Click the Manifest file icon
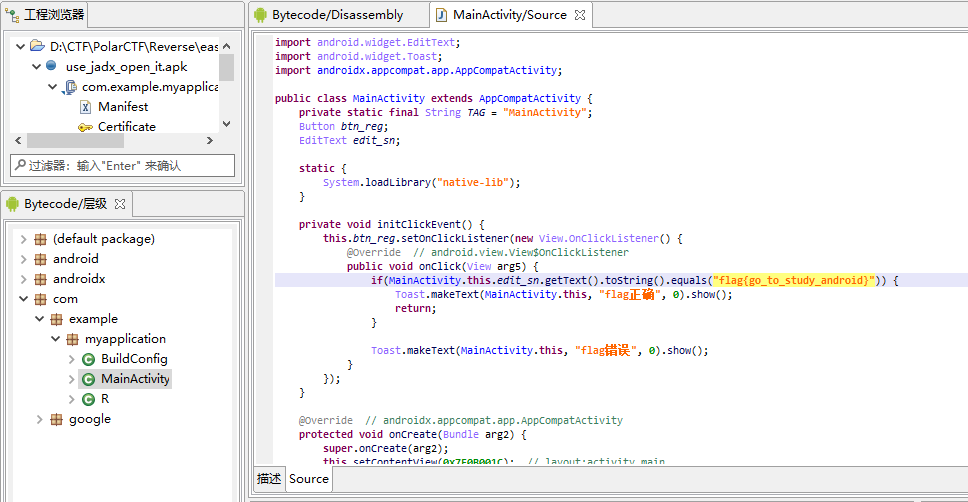Viewport: 968px width, 502px height. pos(85,107)
